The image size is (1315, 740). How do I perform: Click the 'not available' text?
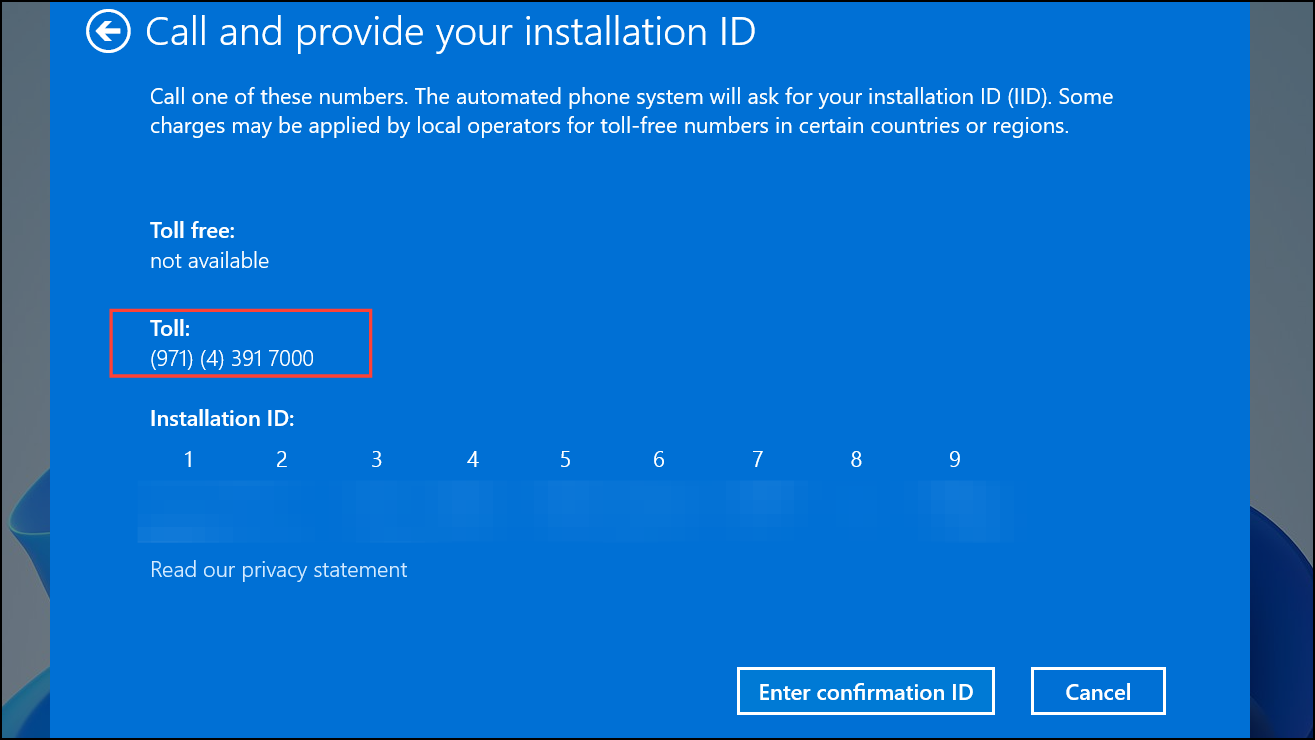(x=210, y=261)
